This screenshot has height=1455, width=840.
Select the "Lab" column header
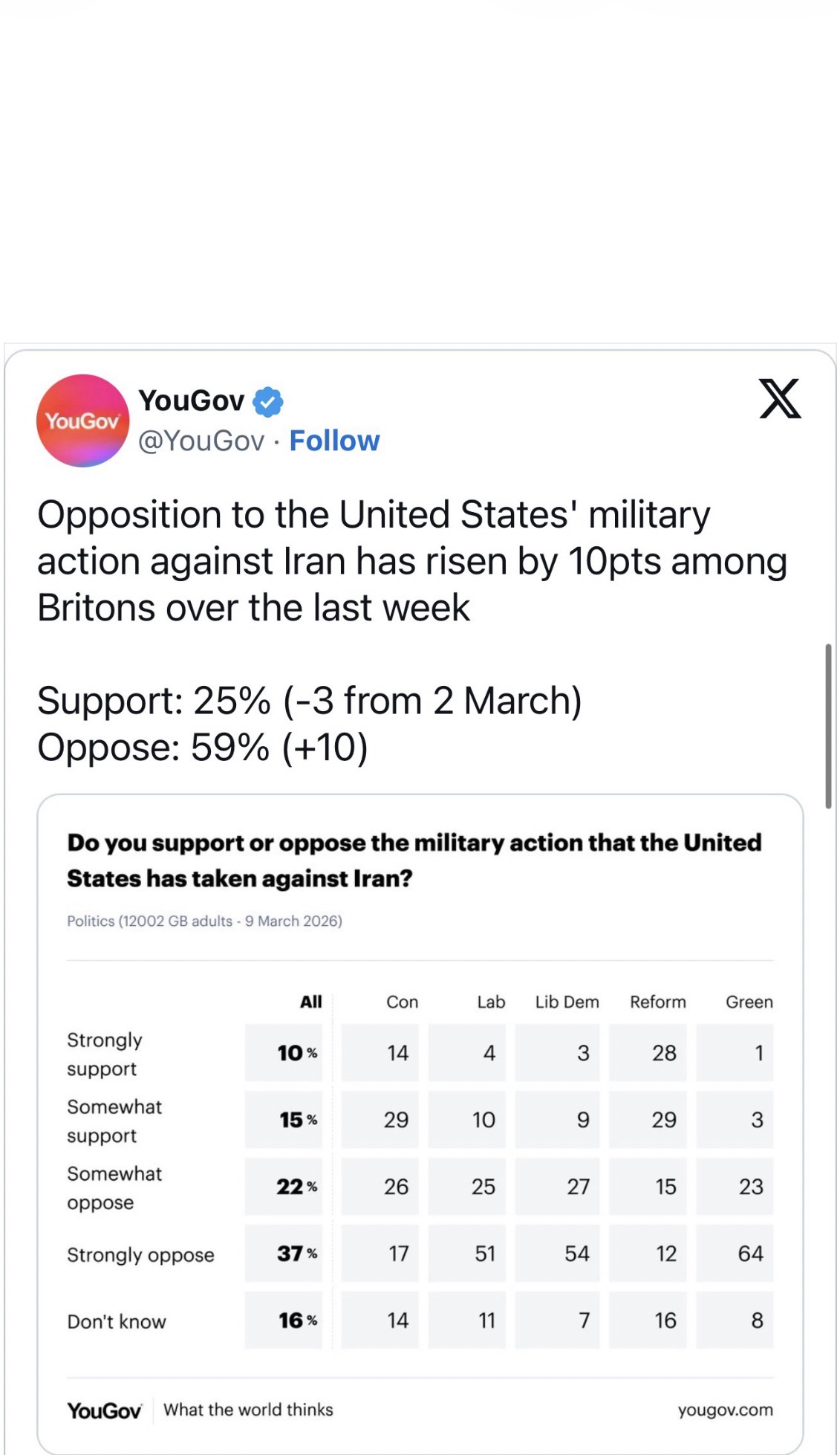[x=491, y=1002]
